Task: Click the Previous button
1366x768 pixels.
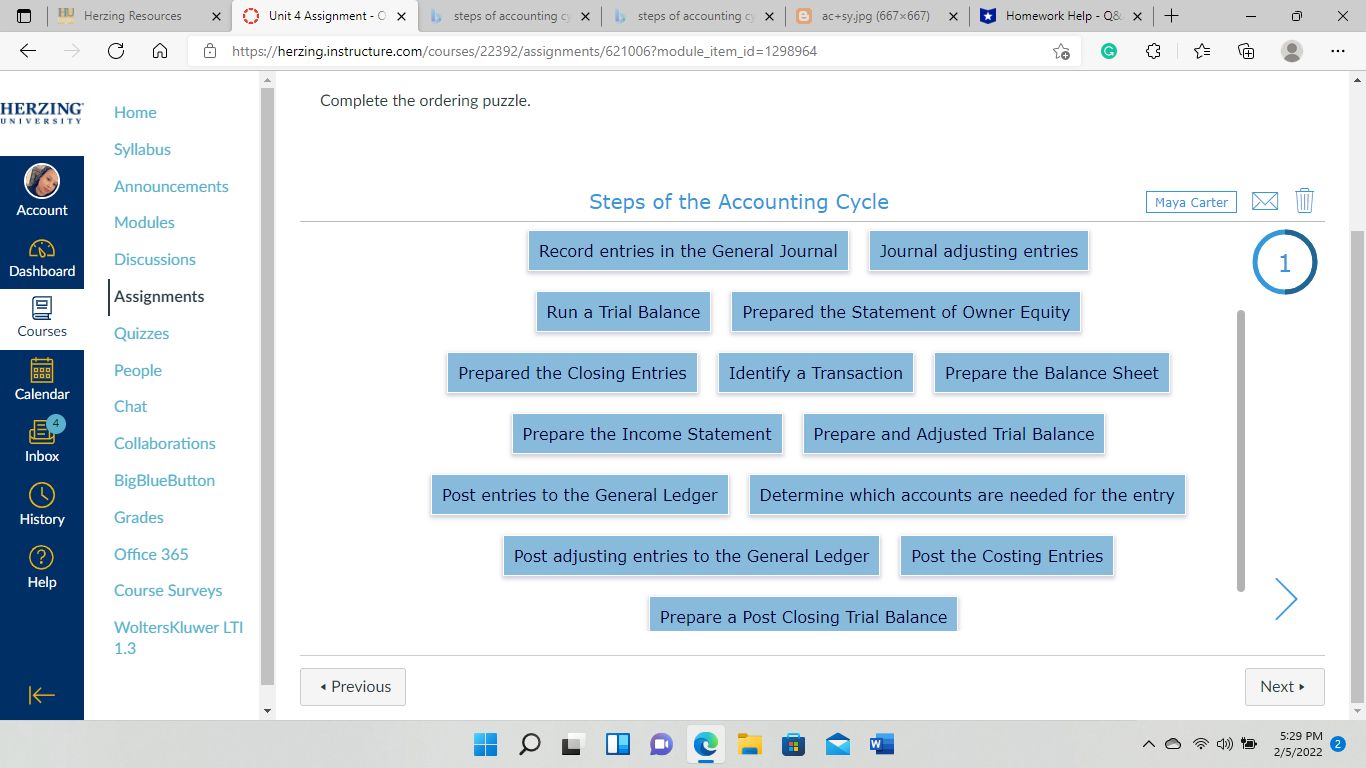Action: click(x=352, y=687)
